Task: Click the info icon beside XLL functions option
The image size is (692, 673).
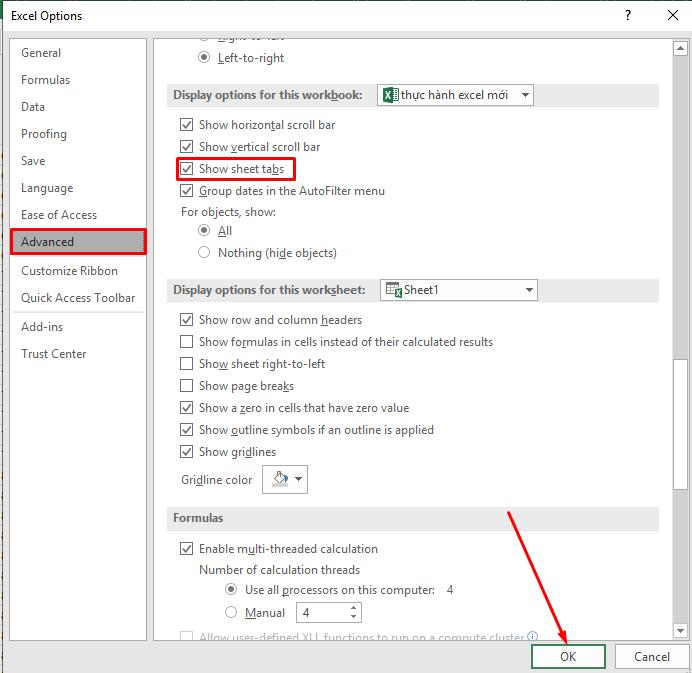Action: [533, 636]
